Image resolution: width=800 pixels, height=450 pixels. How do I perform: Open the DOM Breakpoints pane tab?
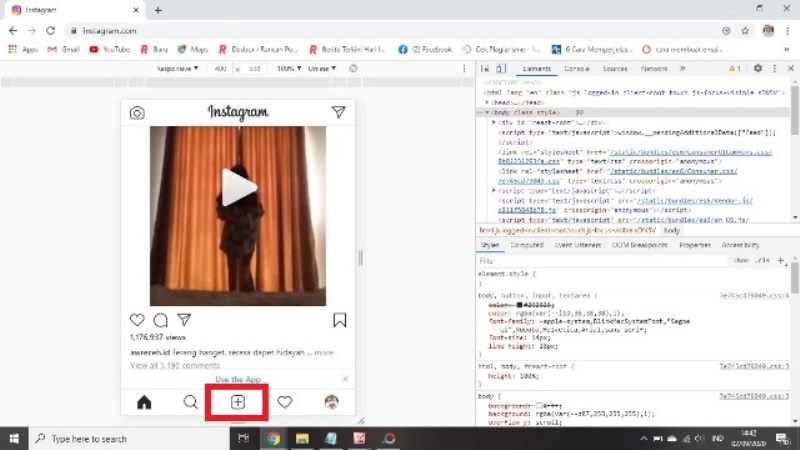click(x=640, y=245)
